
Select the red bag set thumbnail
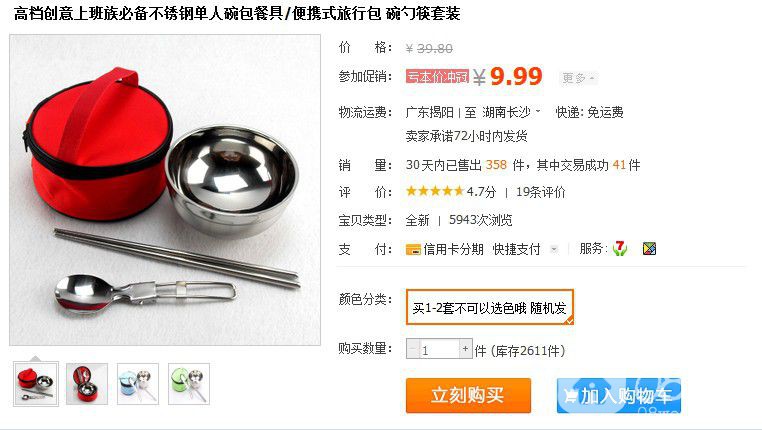pos(36,384)
